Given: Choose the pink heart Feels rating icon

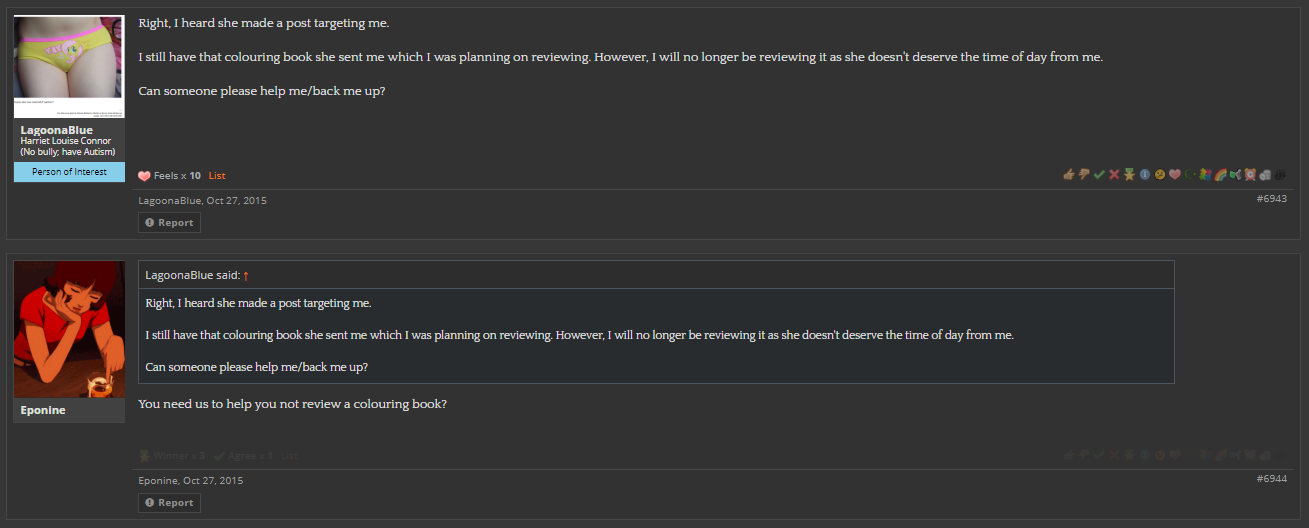Looking at the screenshot, I should (x=1175, y=174).
